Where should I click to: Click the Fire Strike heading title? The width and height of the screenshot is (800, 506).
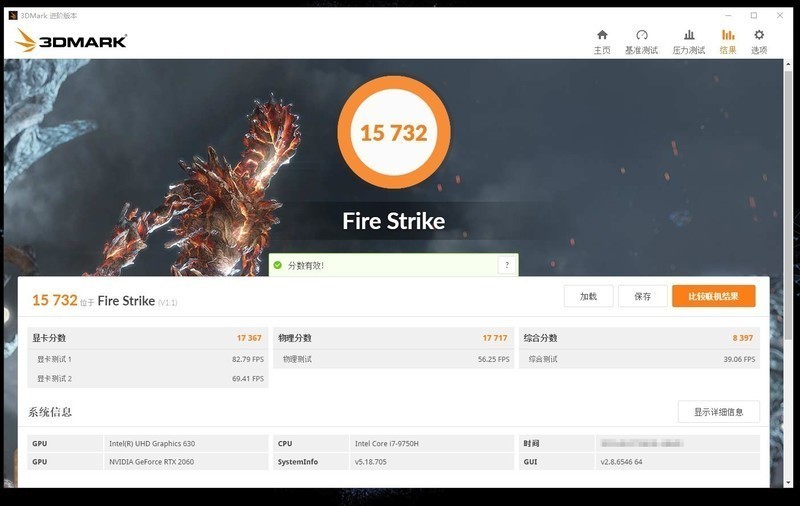393,221
